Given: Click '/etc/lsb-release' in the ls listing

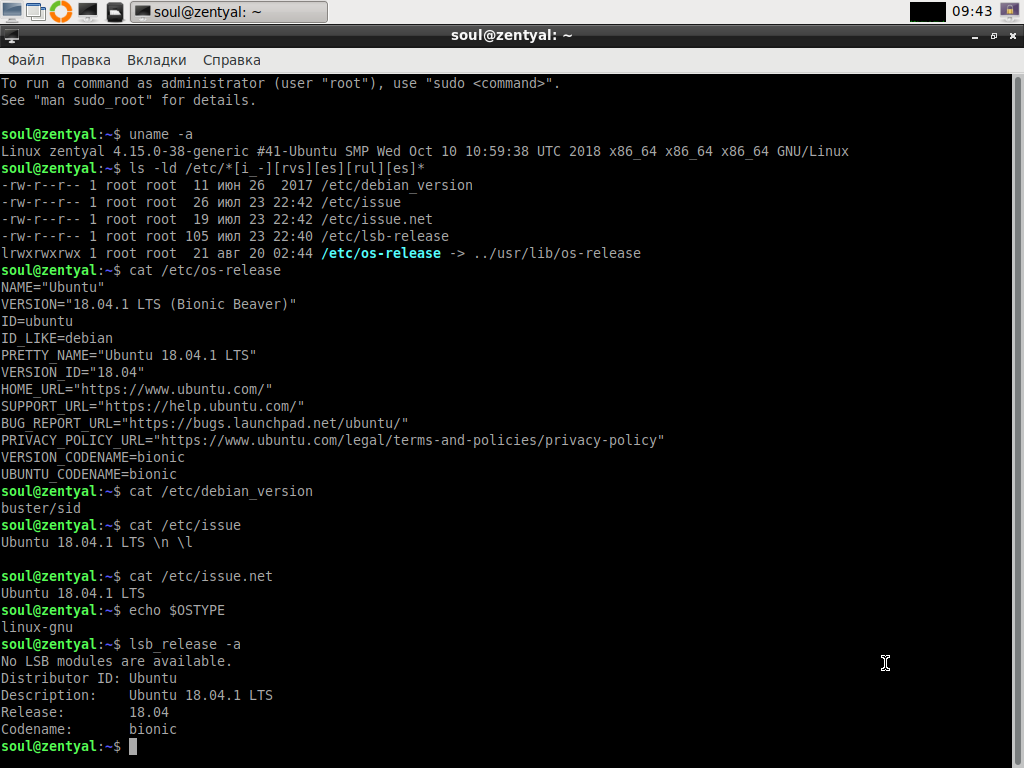Looking at the screenshot, I should tap(385, 236).
